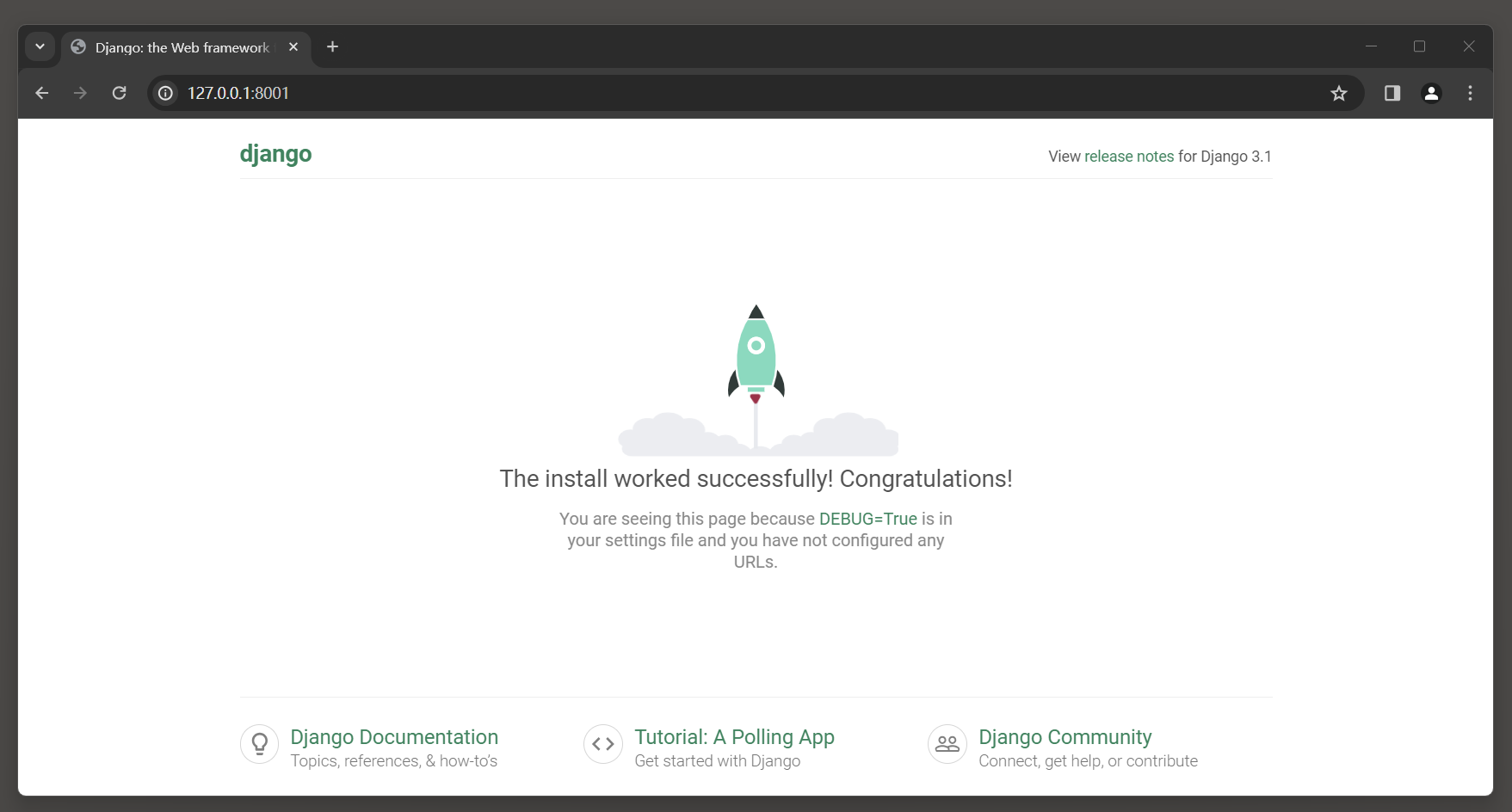Click 'Topics, references, & how-to's' text
The image size is (1512, 812).
click(x=394, y=761)
